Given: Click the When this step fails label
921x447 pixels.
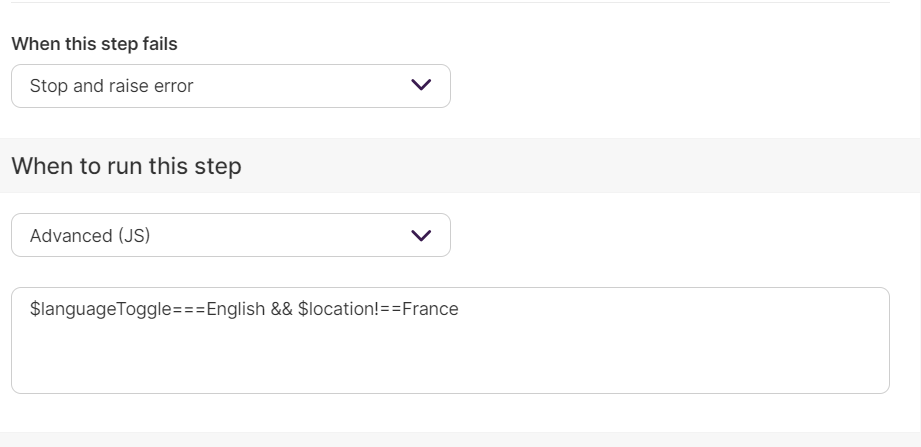Looking at the screenshot, I should pyautogui.click(x=95, y=44).
